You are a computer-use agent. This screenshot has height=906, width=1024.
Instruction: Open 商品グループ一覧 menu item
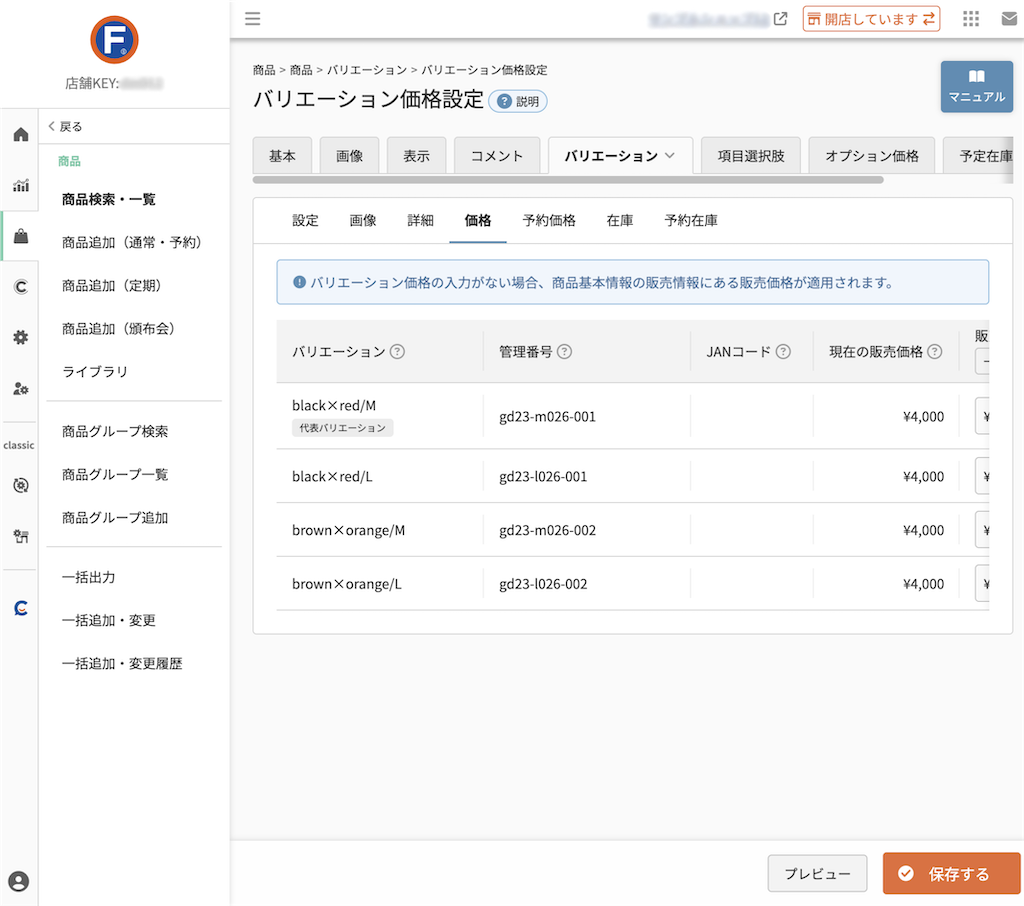115,474
